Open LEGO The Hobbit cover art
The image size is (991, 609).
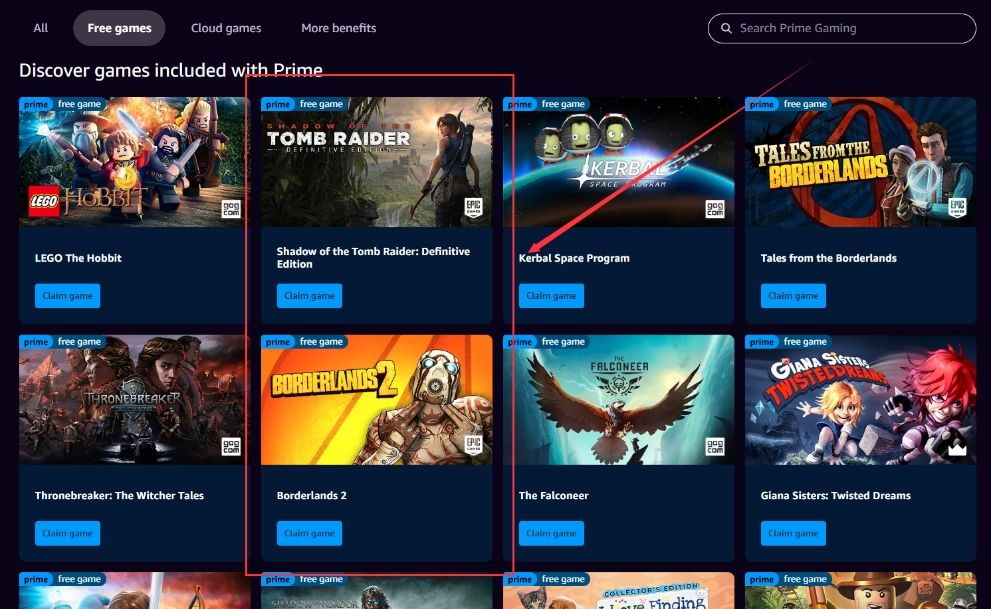[135, 162]
